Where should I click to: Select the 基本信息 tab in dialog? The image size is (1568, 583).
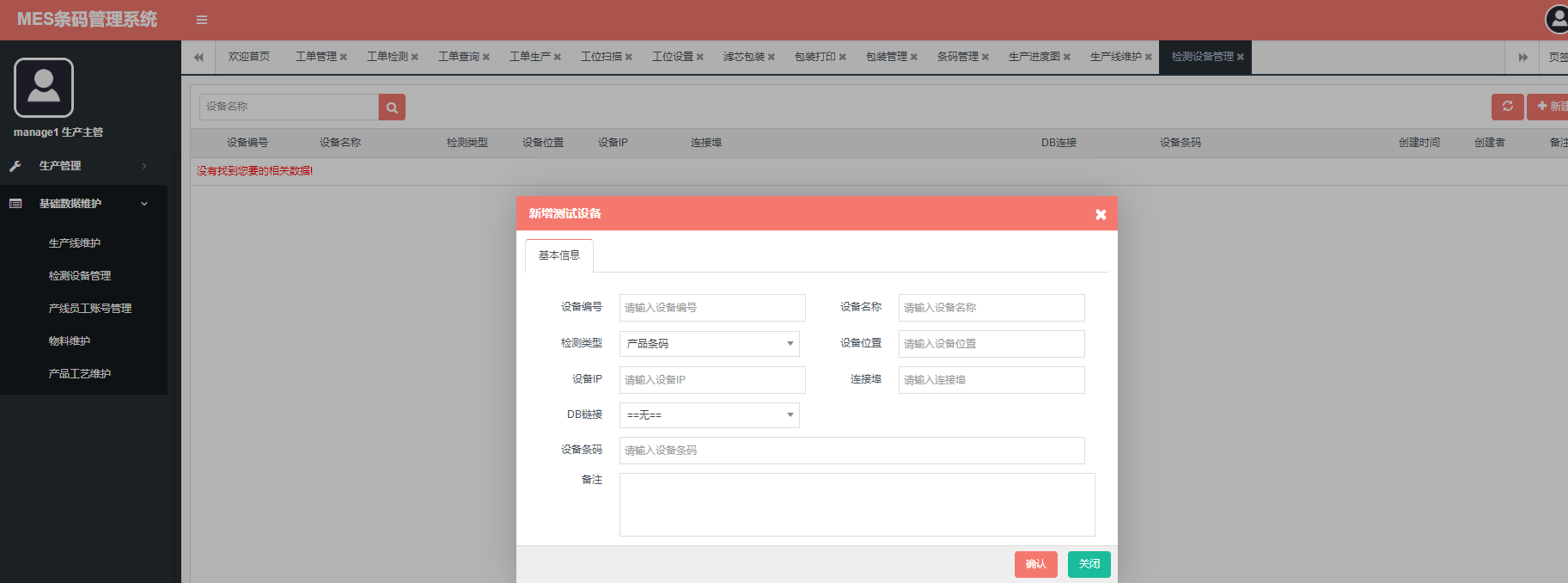[x=559, y=255]
